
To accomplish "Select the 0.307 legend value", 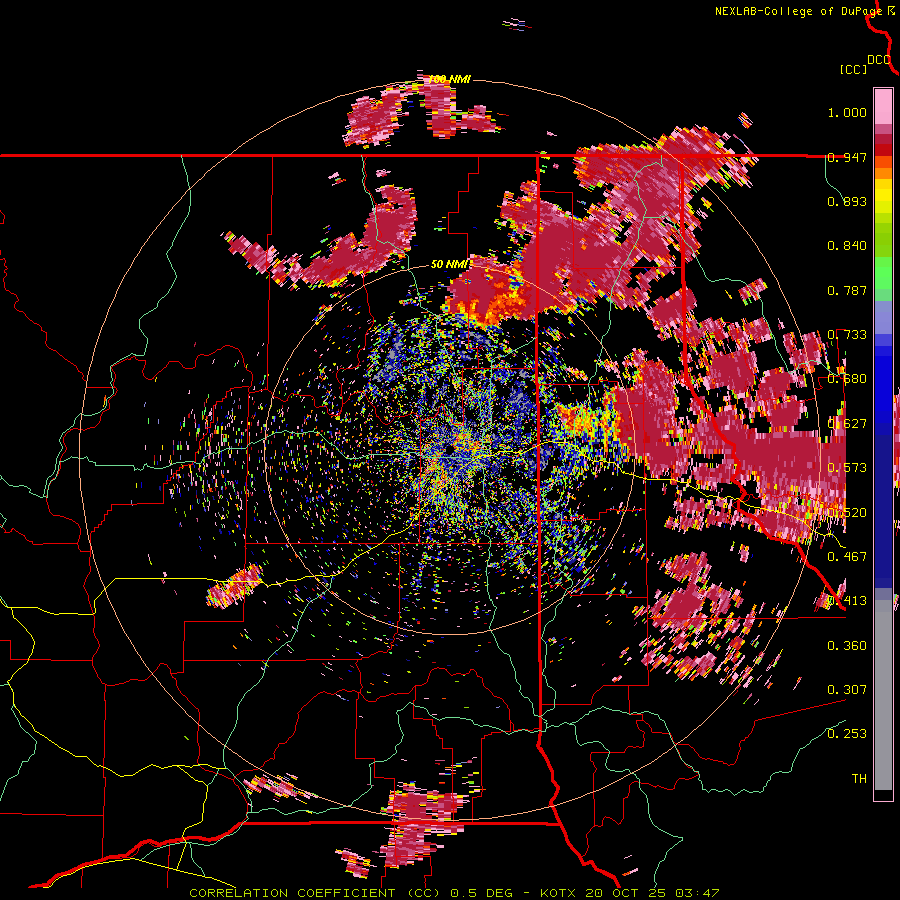I will click(847, 689).
